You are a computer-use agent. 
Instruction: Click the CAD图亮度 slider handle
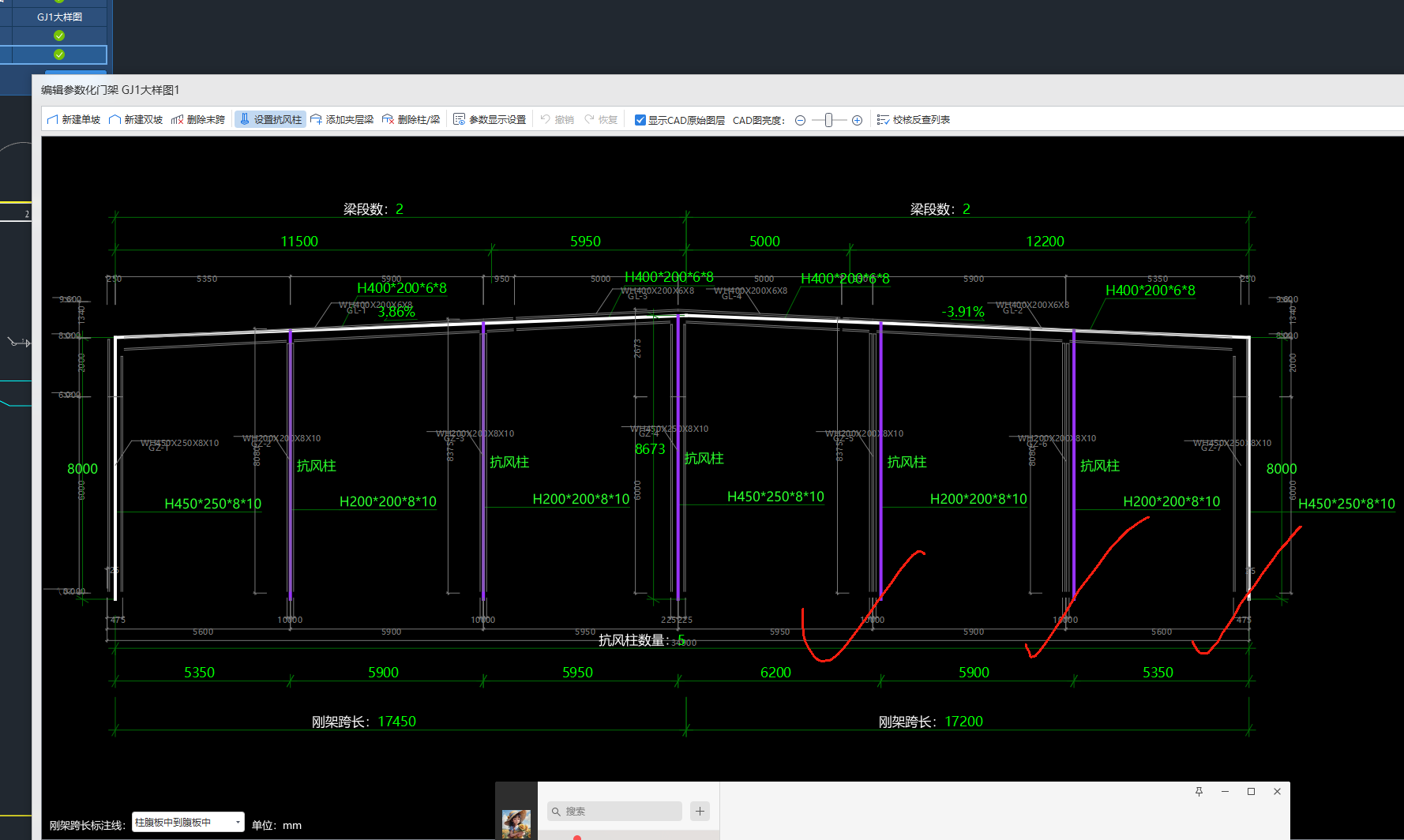click(x=828, y=120)
